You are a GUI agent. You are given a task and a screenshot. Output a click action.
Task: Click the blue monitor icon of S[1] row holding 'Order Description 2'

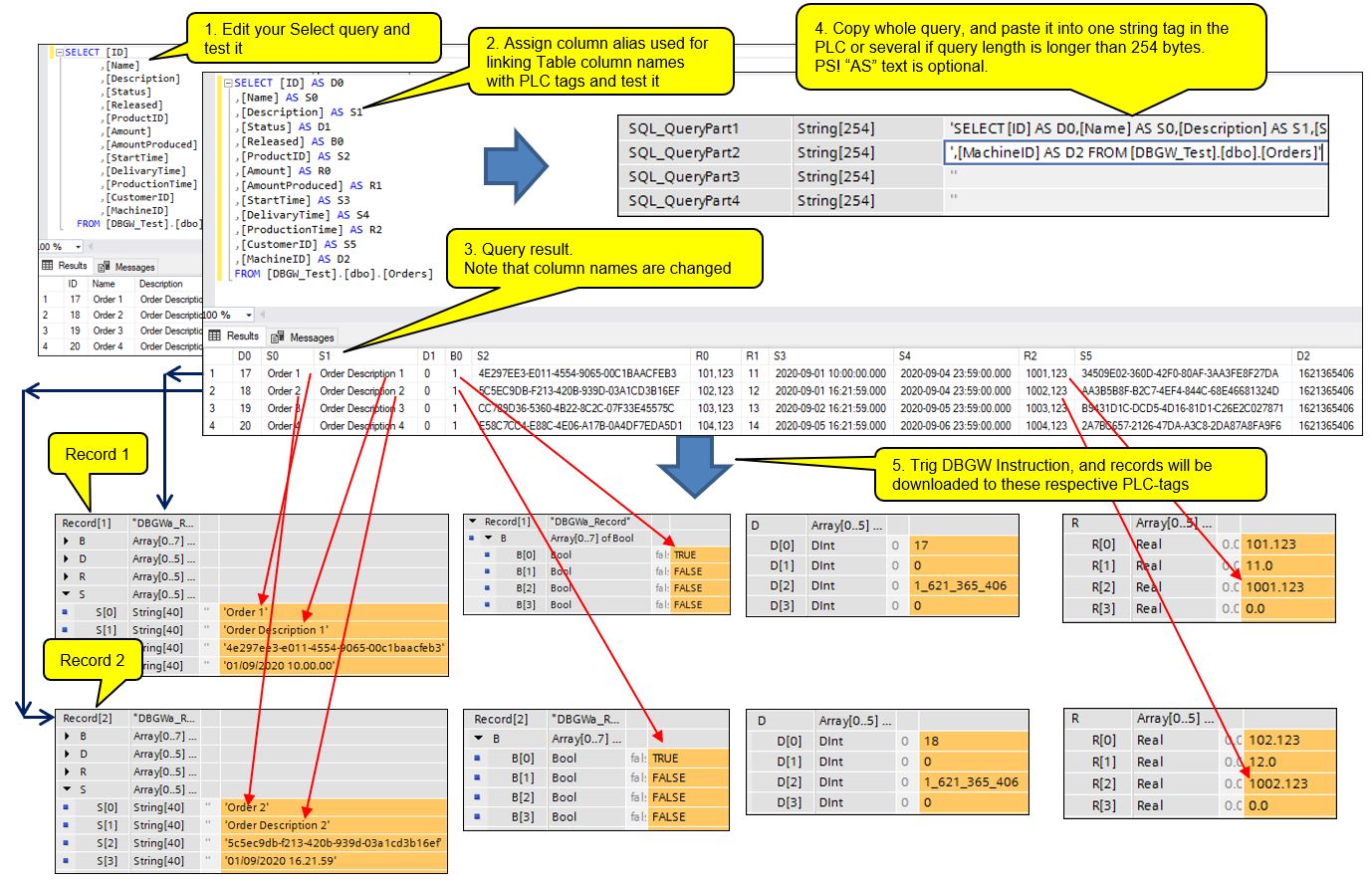coord(65,825)
